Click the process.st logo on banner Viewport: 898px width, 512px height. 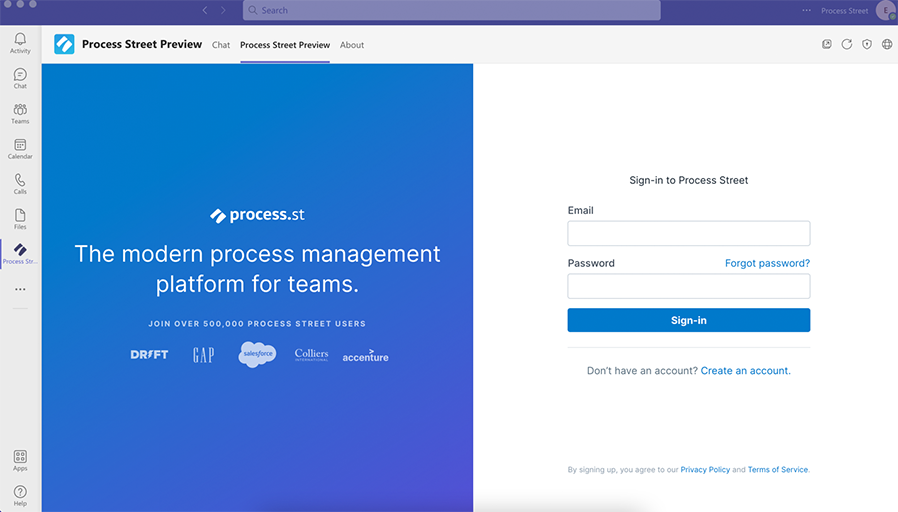[x=257, y=215]
